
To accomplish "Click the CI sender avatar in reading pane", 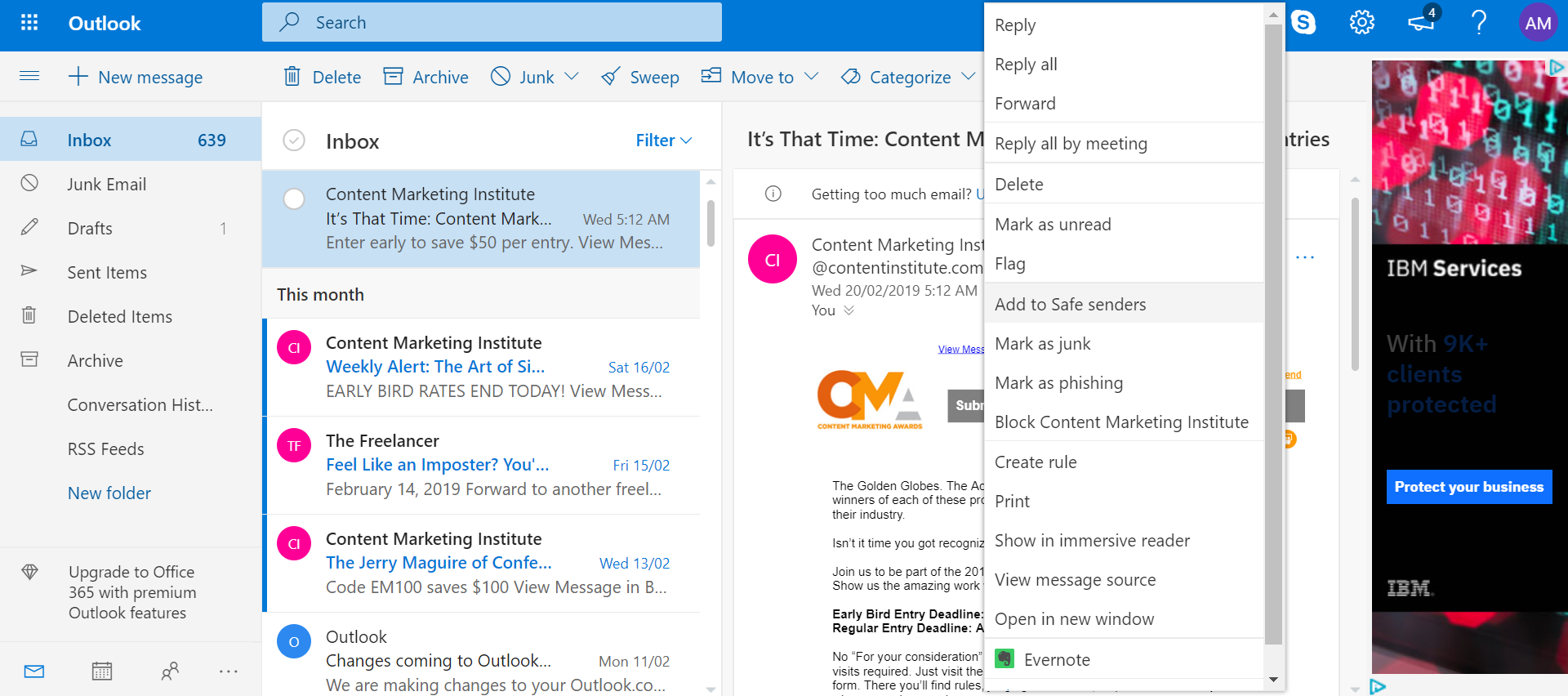I will tap(773, 259).
